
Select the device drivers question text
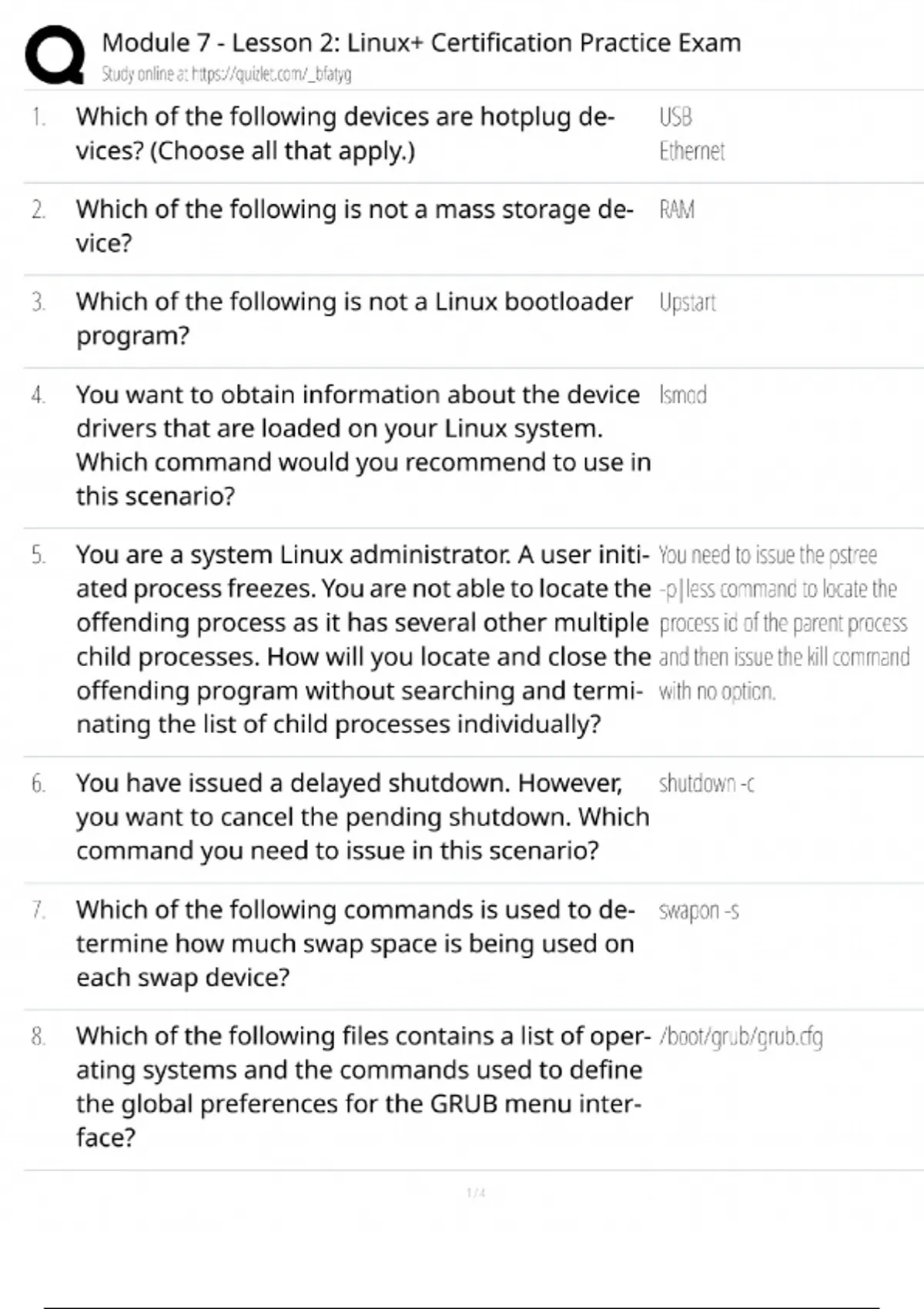[363, 445]
